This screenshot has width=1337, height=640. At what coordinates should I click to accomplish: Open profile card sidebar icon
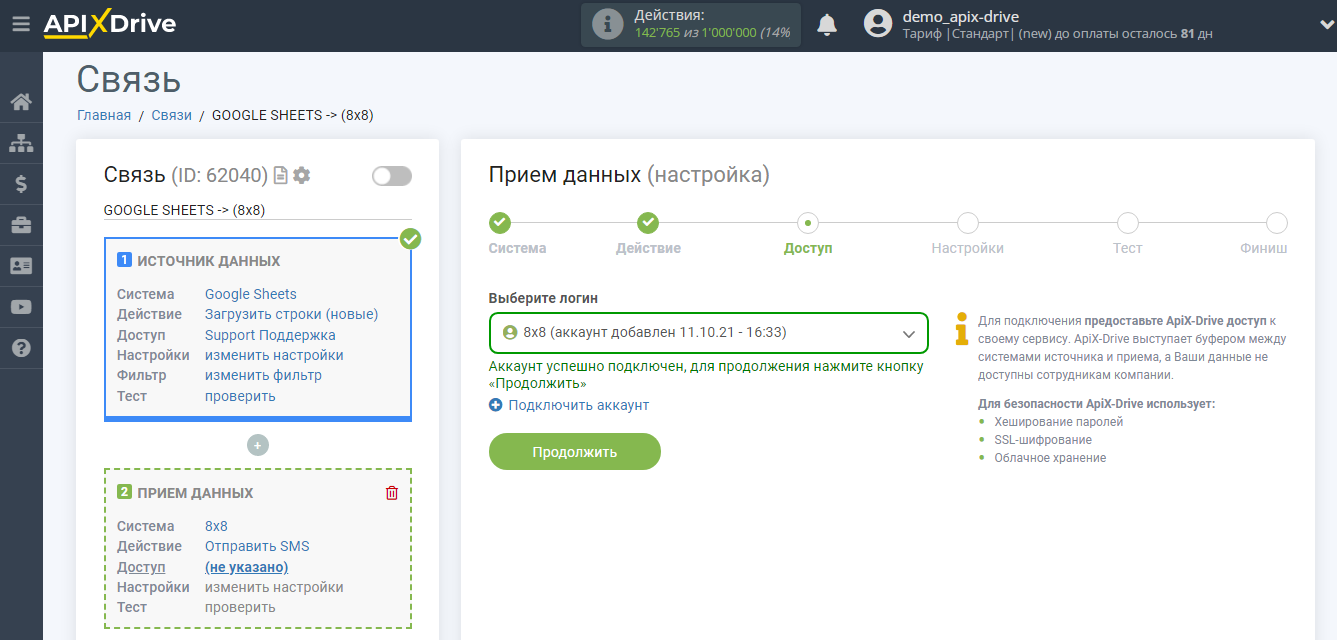(x=21, y=266)
